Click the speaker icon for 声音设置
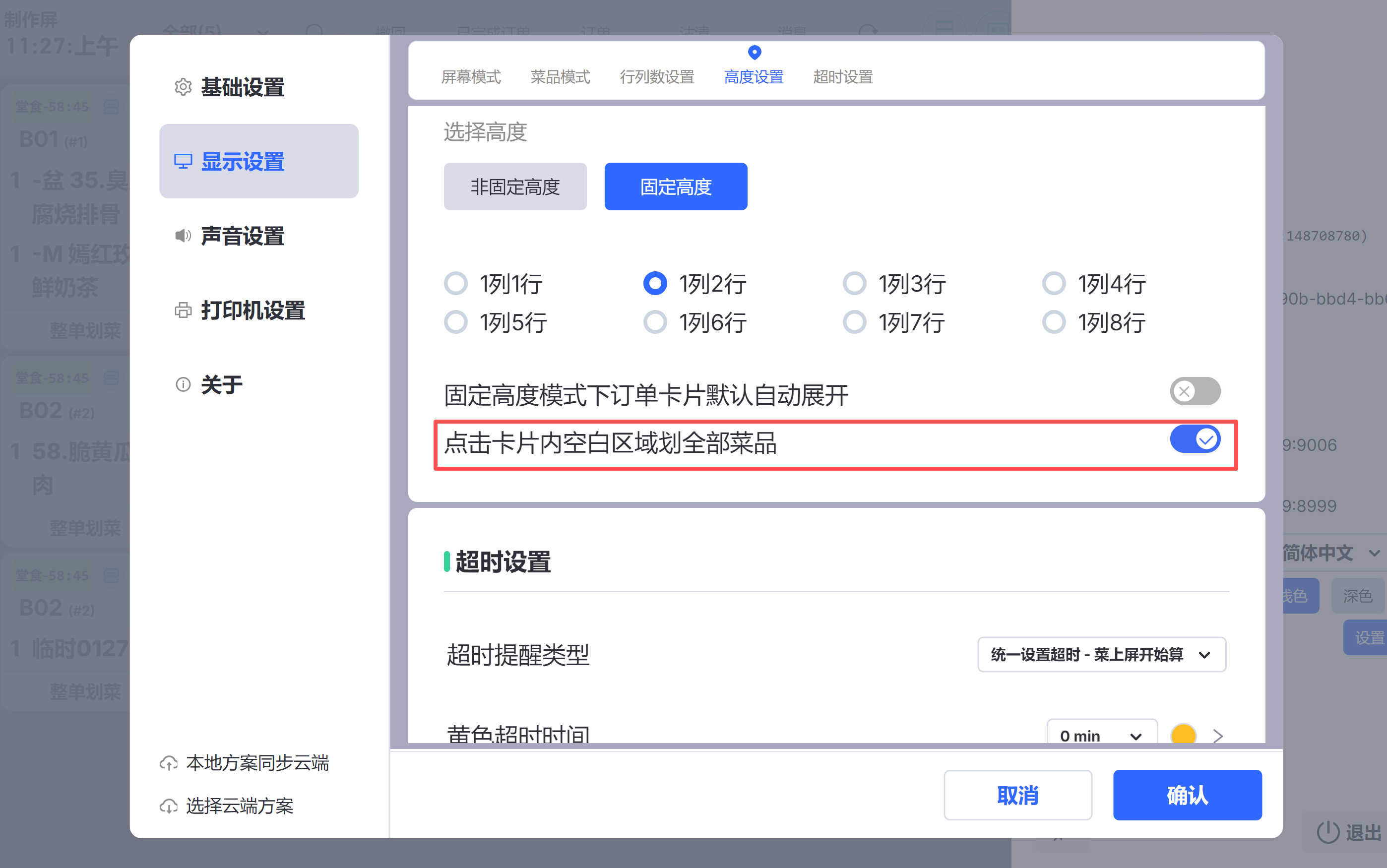 (x=183, y=236)
